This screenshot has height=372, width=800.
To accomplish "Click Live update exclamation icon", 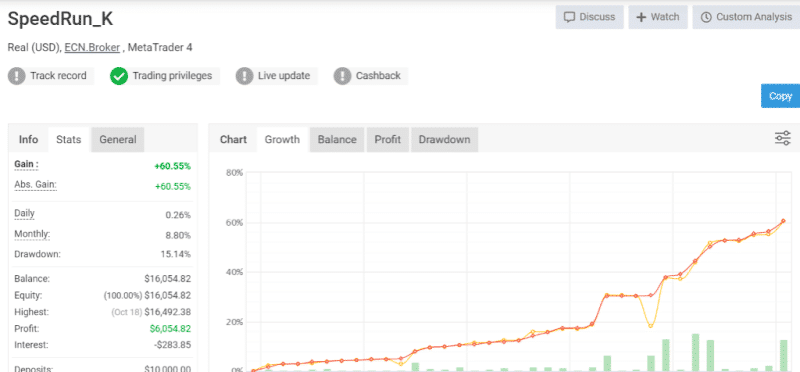I will (x=244, y=77).
